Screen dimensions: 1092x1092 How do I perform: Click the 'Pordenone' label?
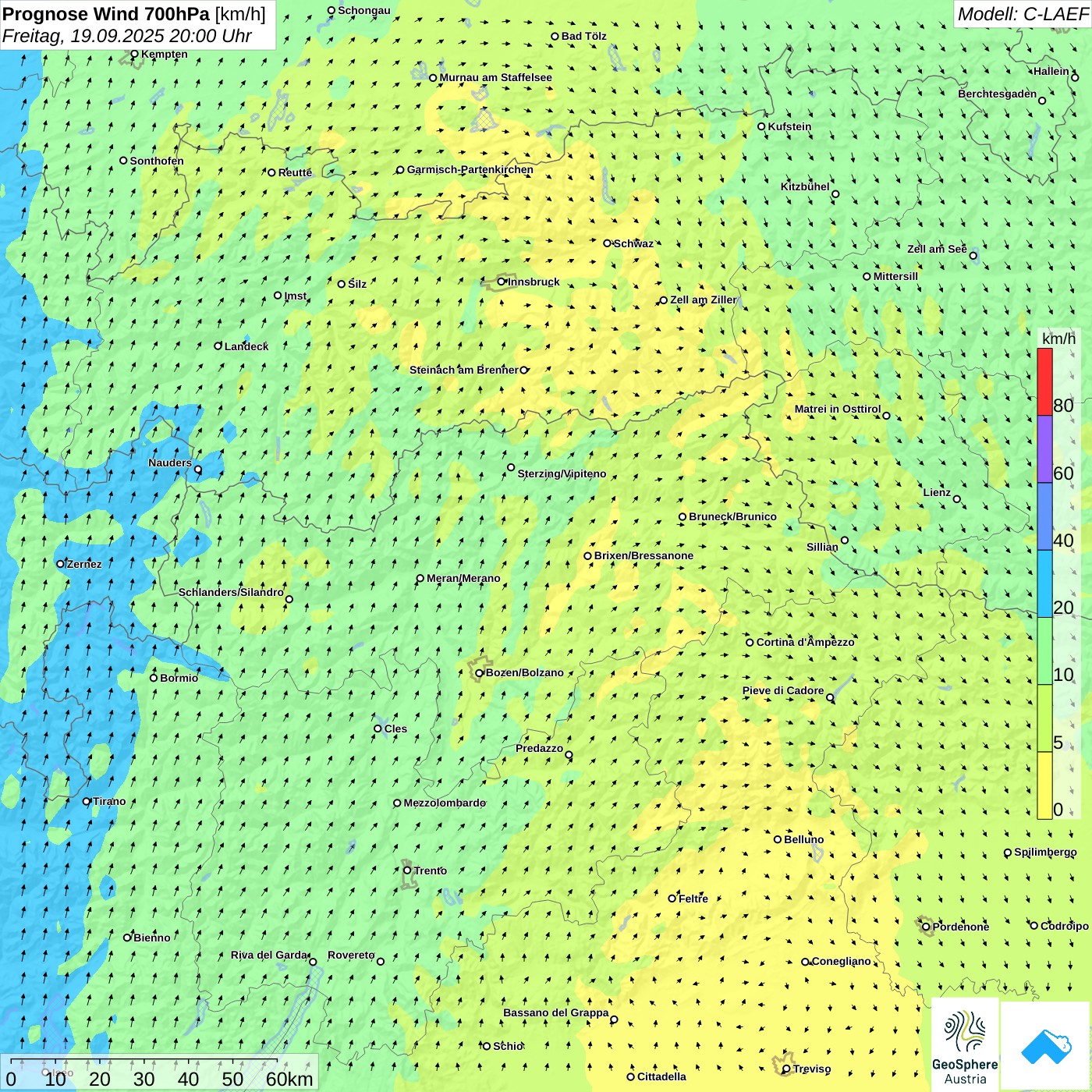click(960, 927)
